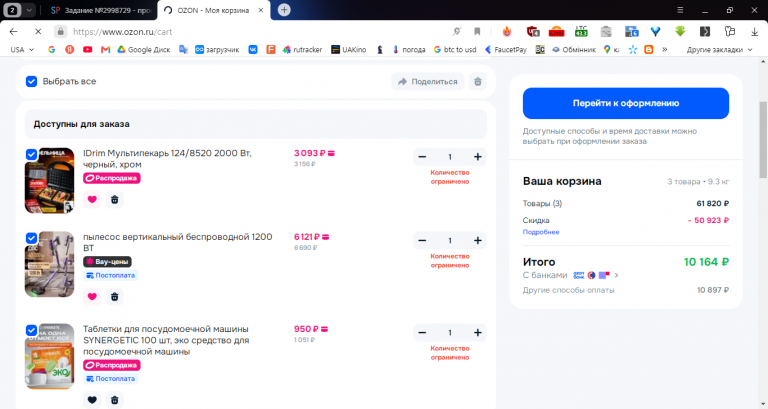Delete IDrim Мультипекарь with trash icon

115,199
